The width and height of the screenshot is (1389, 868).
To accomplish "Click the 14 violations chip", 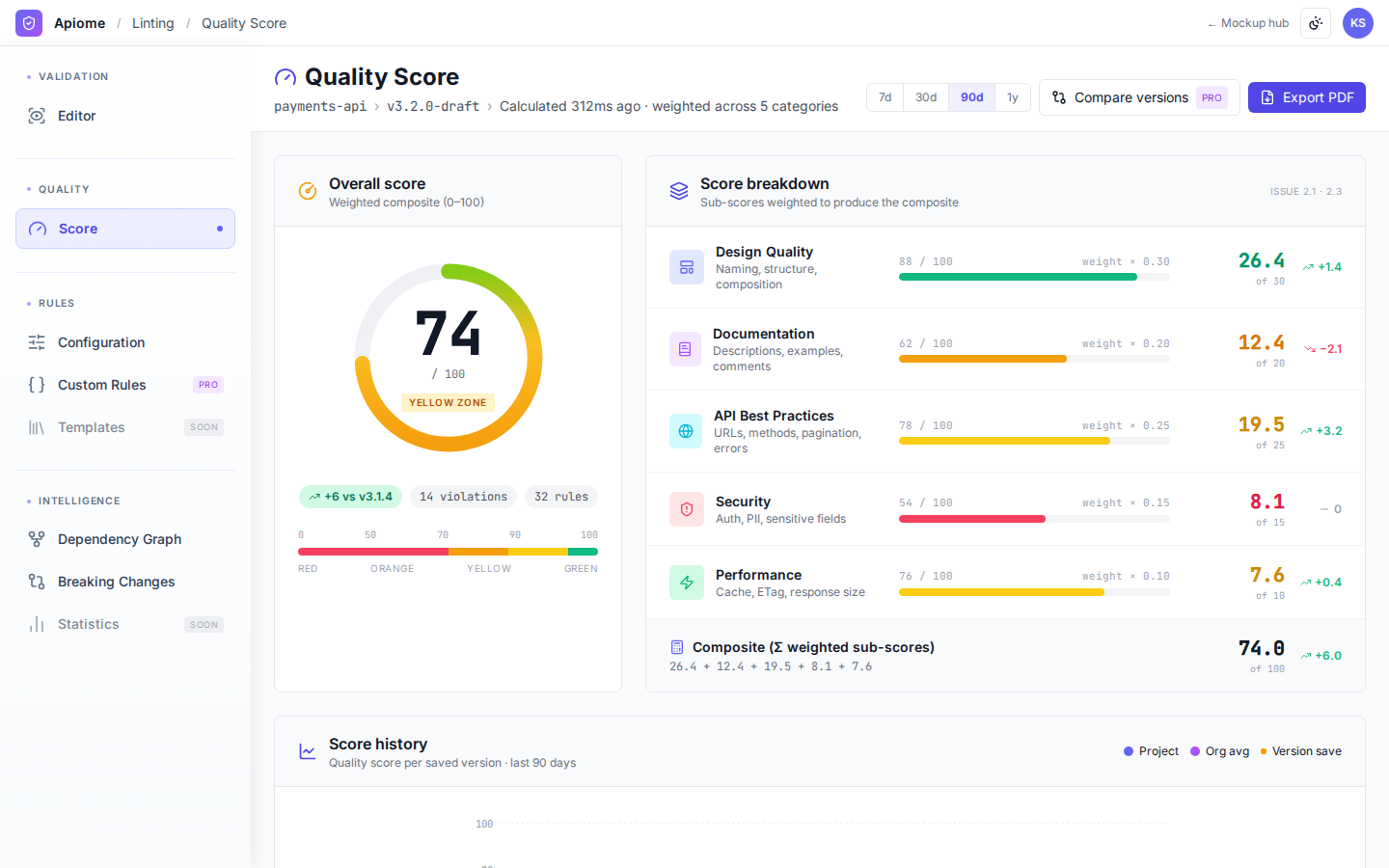I will [463, 497].
